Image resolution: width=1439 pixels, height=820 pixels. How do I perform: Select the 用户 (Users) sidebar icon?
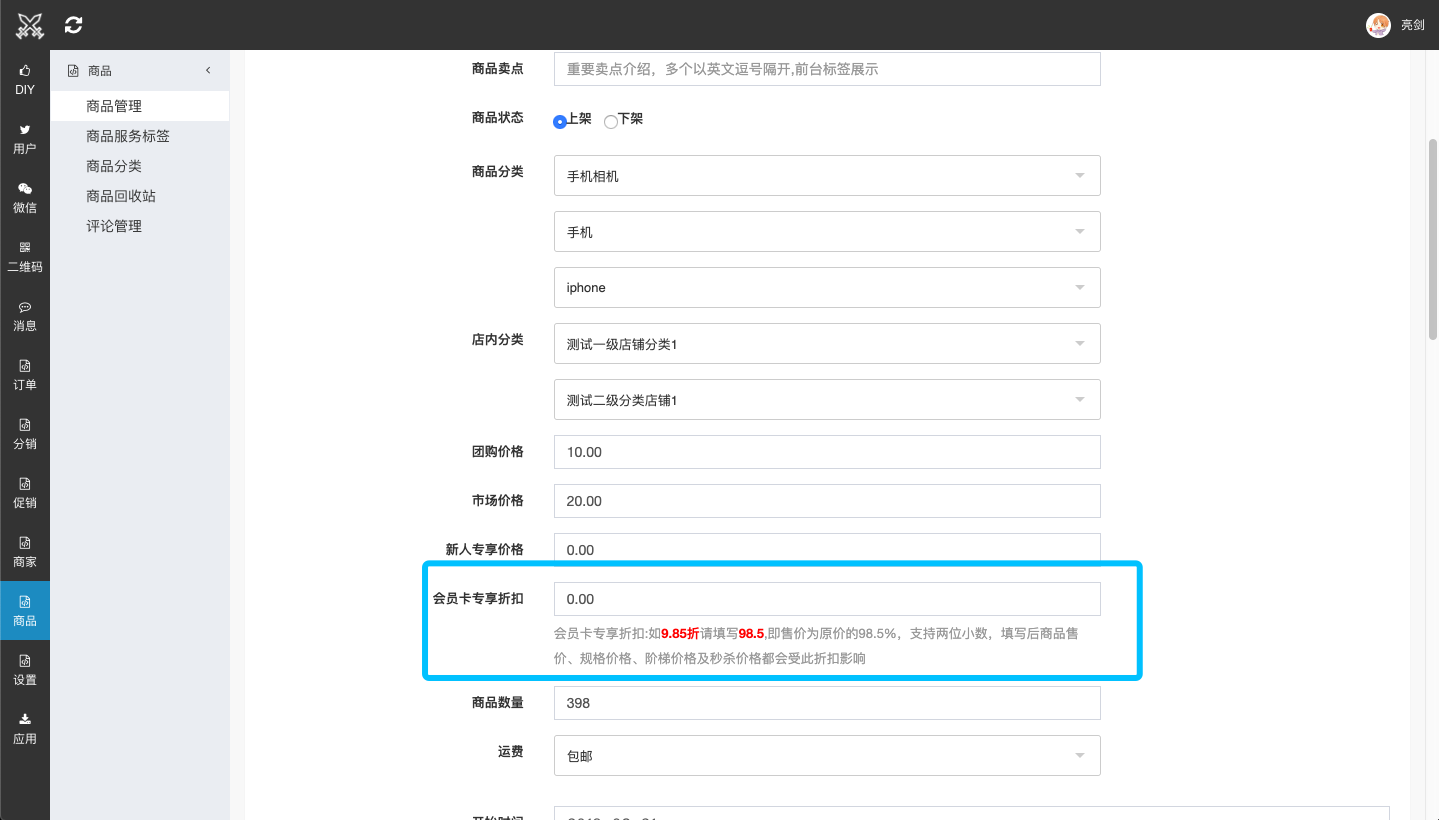pos(24,137)
